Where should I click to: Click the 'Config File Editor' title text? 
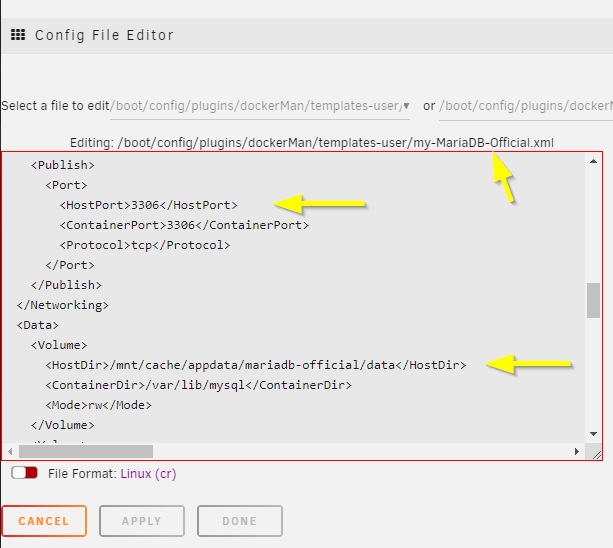104,35
